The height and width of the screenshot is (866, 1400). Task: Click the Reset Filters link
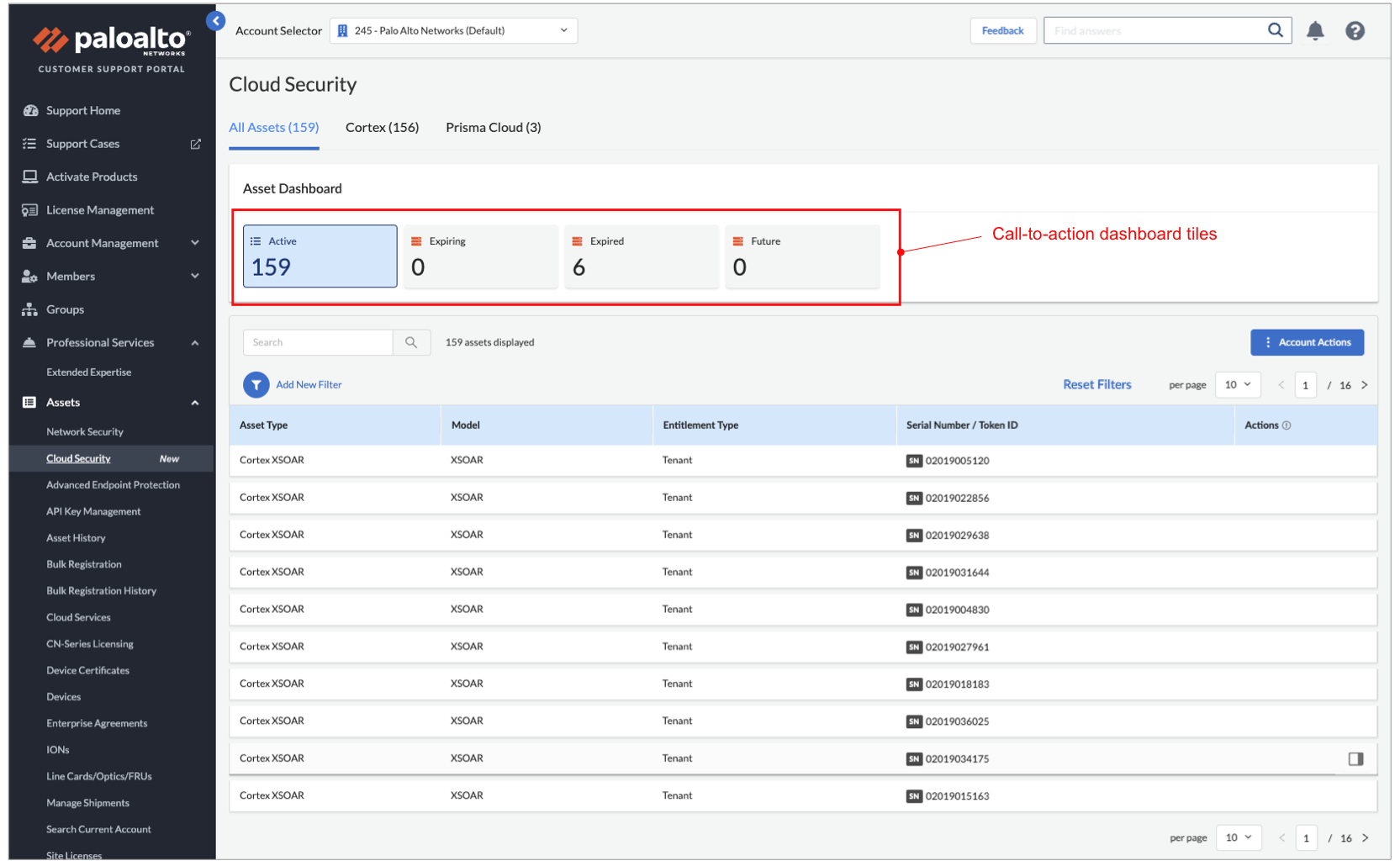(1096, 385)
